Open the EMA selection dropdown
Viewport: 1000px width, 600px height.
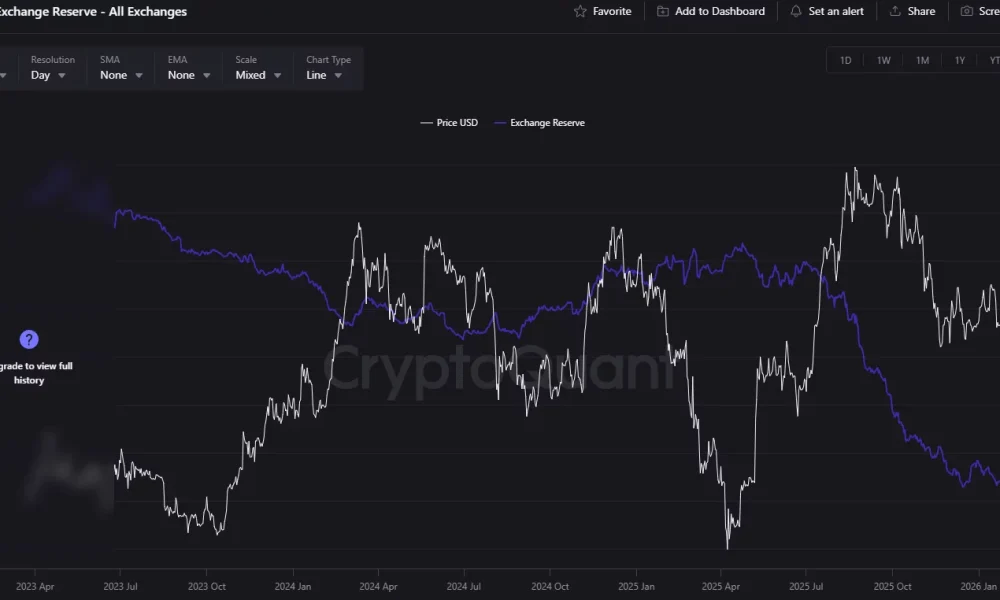185,74
